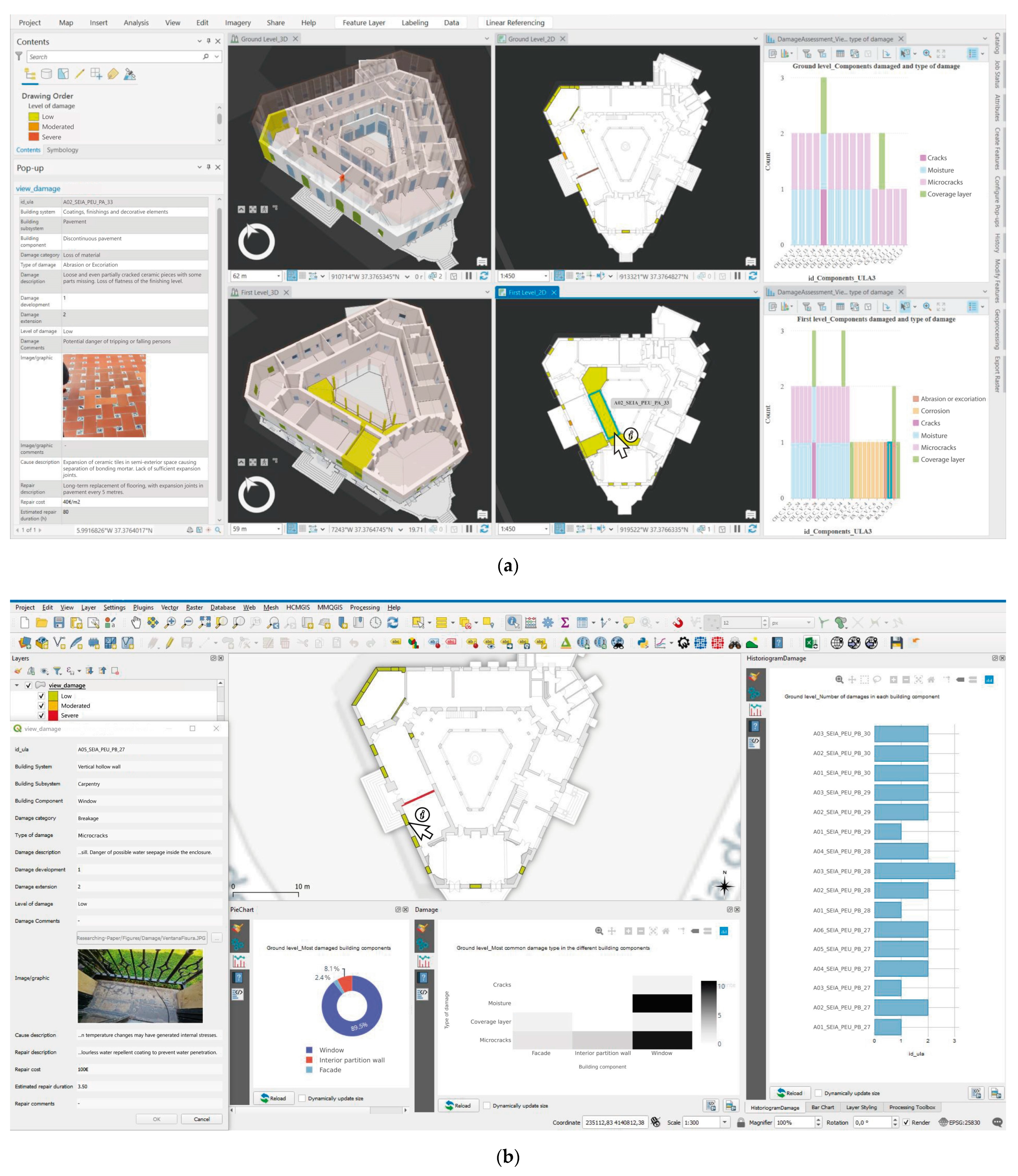Enable Dynamically update size in PieChart

tap(302, 1098)
